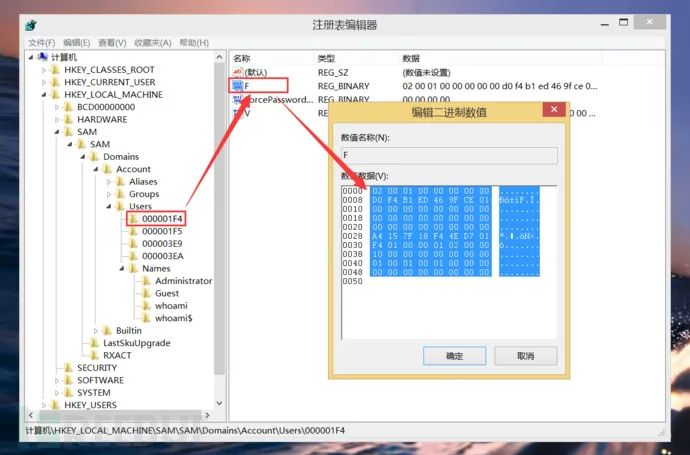Click hex row offset 0028 in editor
690x455 pixels.
(x=352, y=236)
